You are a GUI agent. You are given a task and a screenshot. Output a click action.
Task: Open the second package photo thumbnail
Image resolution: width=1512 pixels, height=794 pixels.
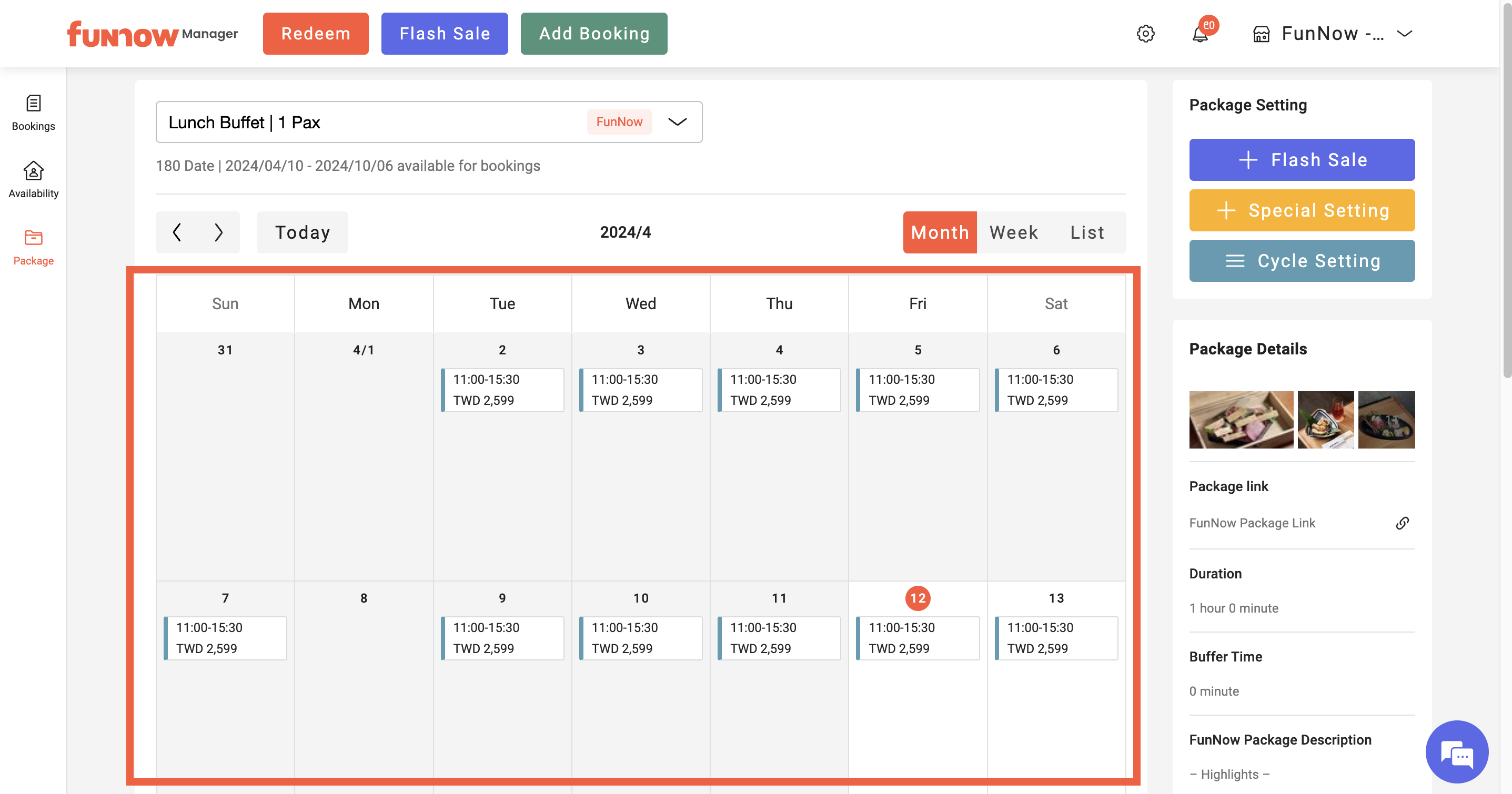[x=1325, y=420]
